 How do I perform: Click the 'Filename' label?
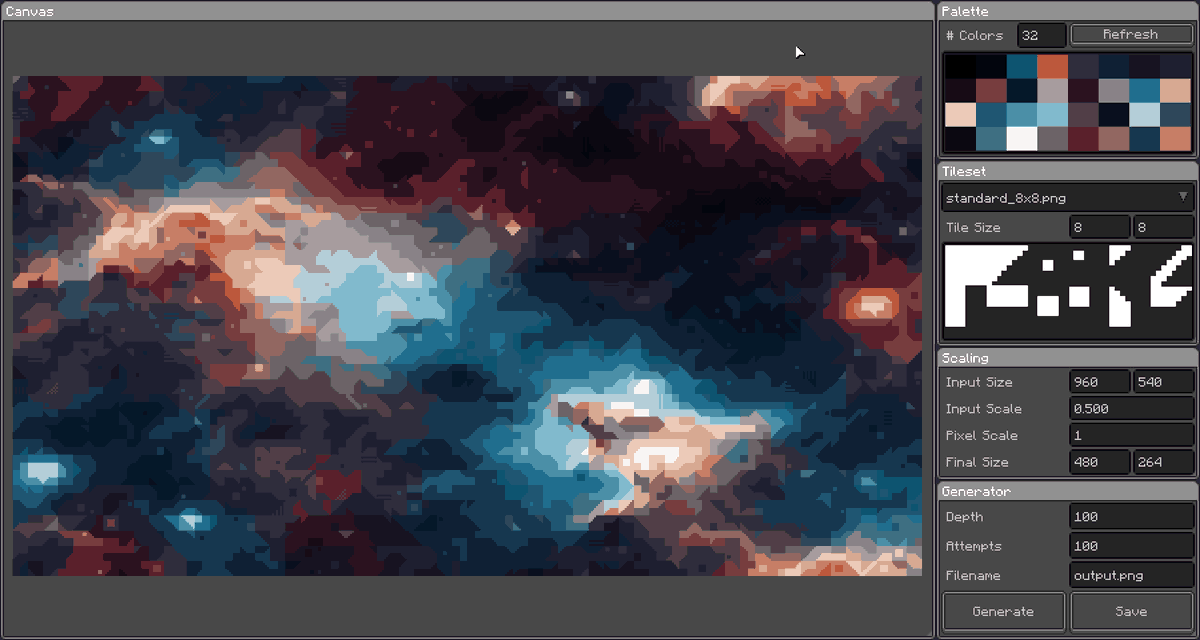point(973,575)
